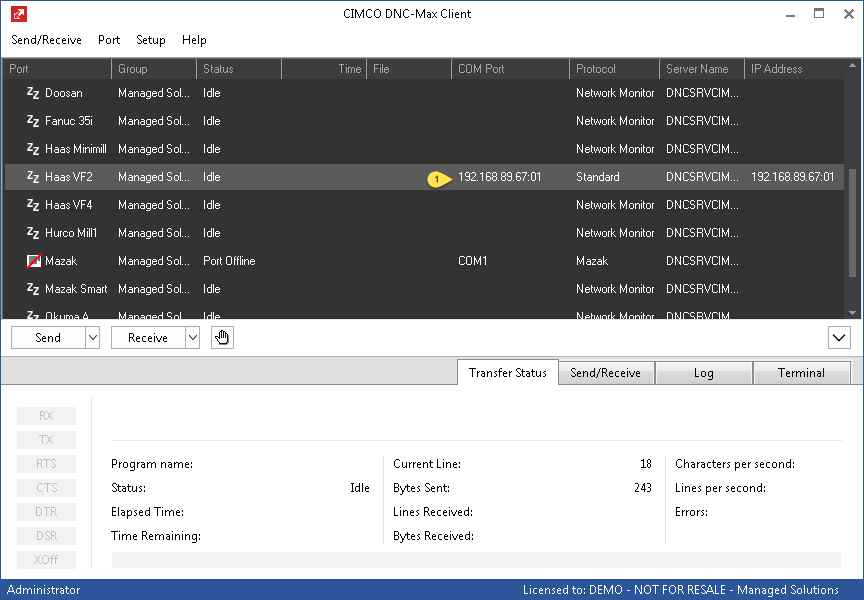Click the port list scrollbar down arrow

(852, 312)
